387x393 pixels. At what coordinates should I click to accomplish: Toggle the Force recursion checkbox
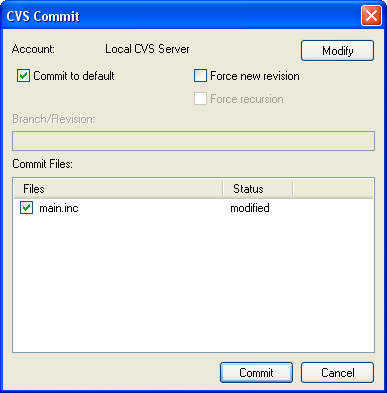pyautogui.click(x=200, y=99)
